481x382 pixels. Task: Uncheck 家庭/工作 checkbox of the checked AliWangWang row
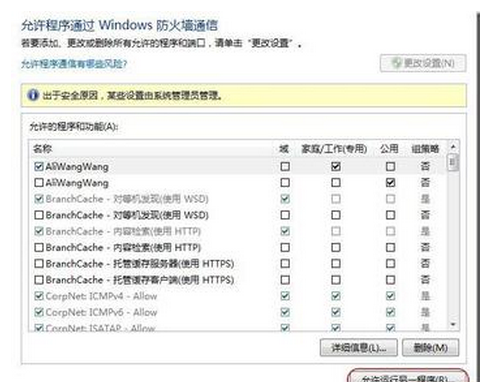point(336,166)
